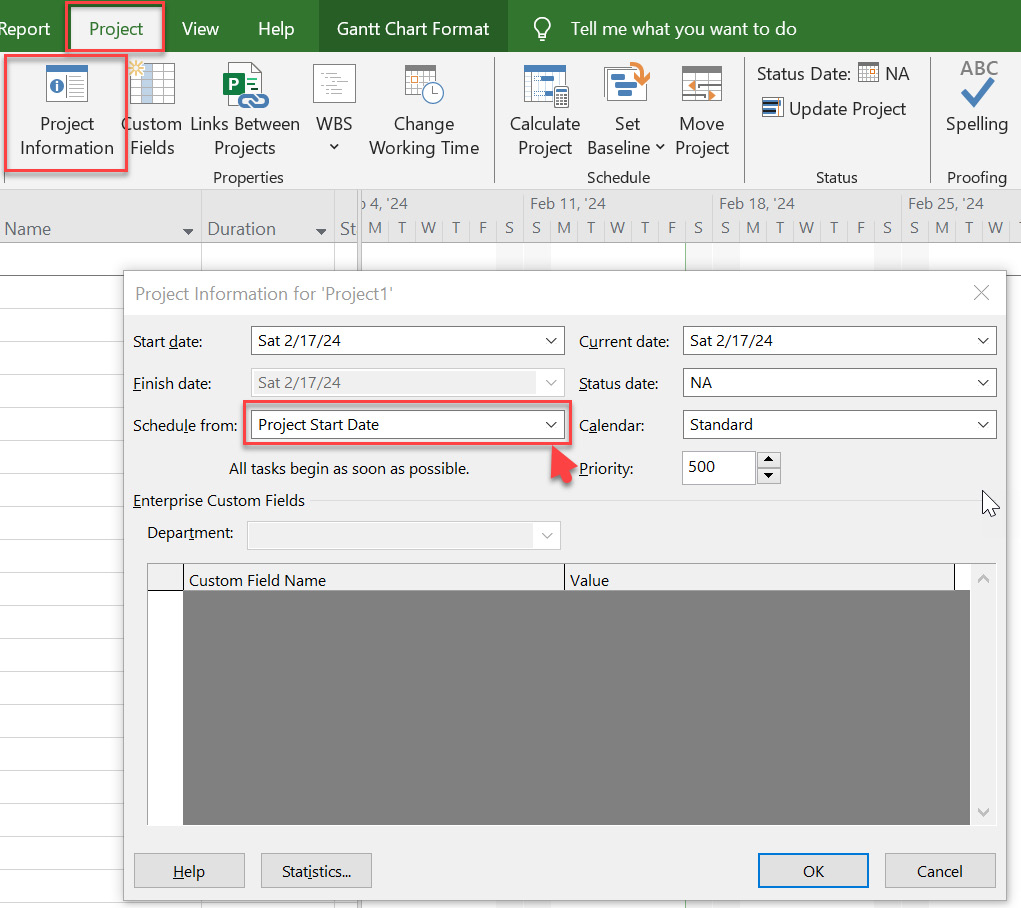
Task: Open Change Working Time
Action: pos(424,111)
